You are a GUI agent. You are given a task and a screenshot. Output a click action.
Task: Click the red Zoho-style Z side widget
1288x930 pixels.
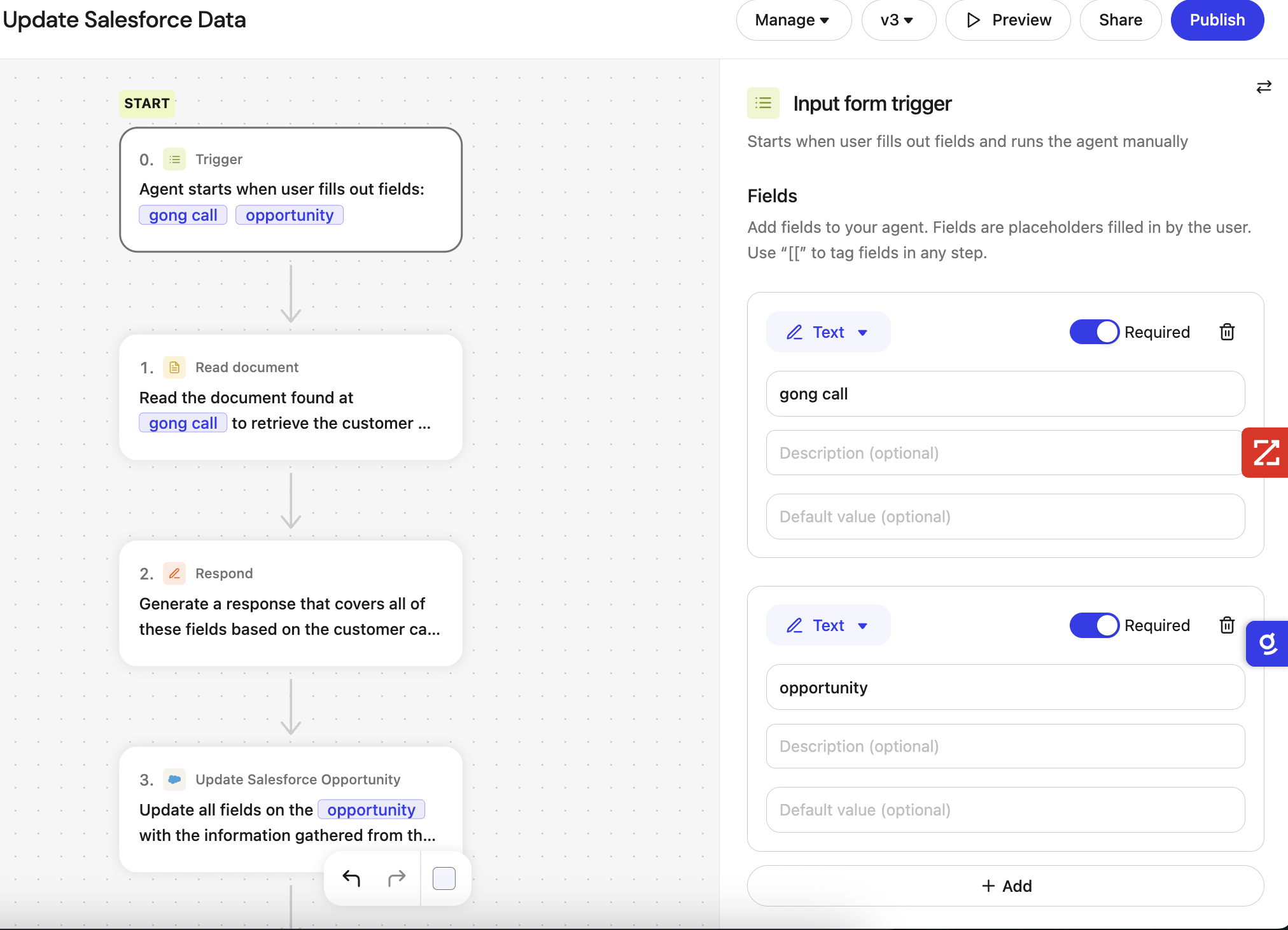click(1265, 452)
